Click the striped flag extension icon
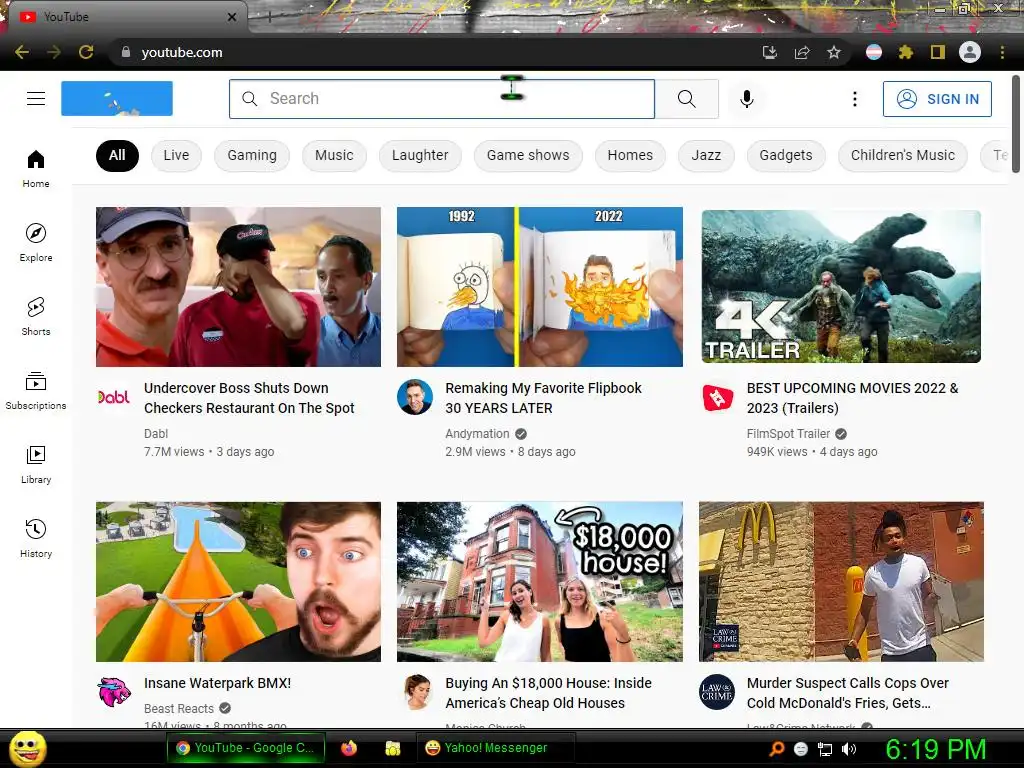Image resolution: width=1024 pixels, height=768 pixels. (874, 52)
